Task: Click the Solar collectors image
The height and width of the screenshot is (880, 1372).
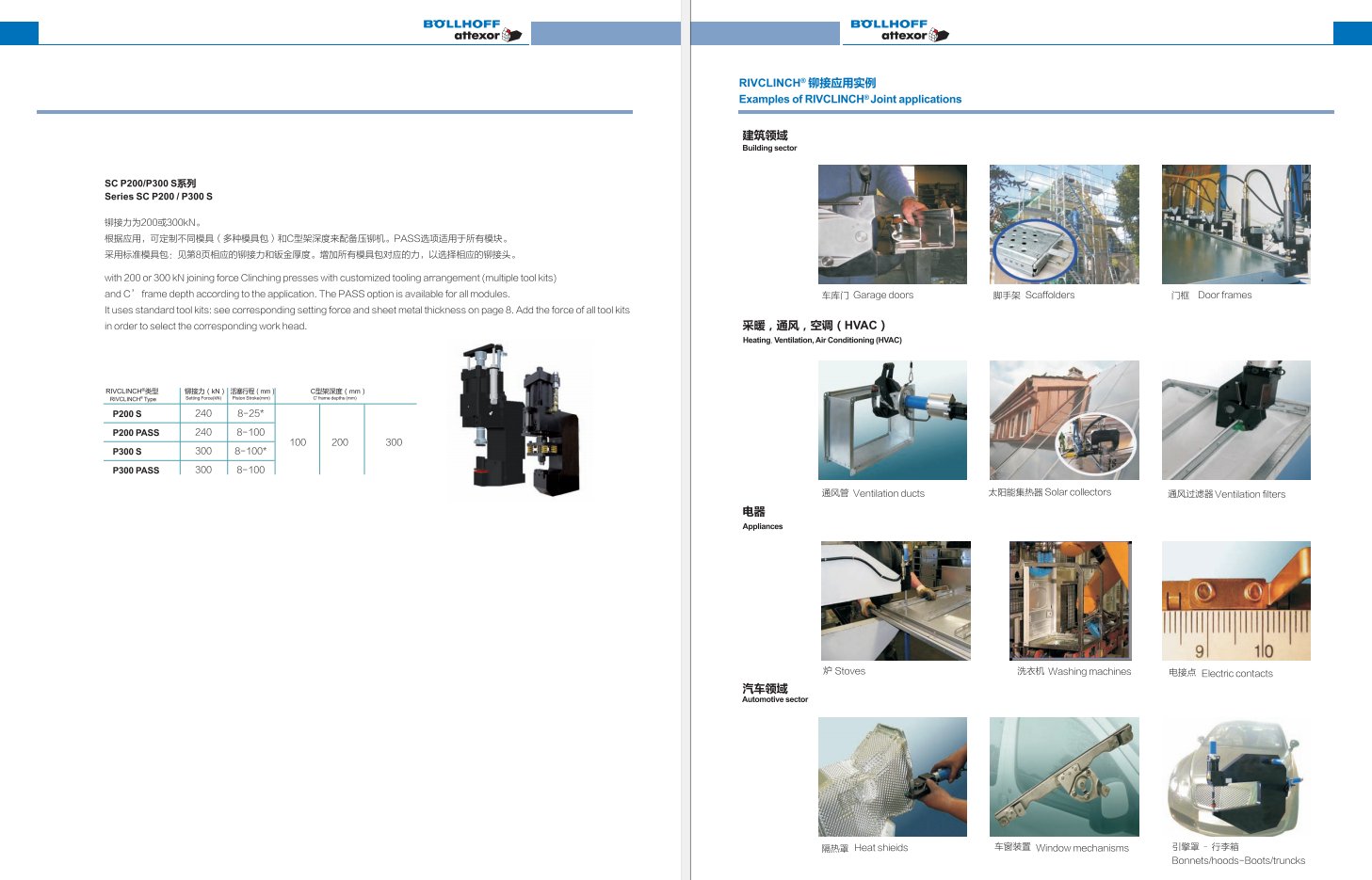Action: point(1063,420)
